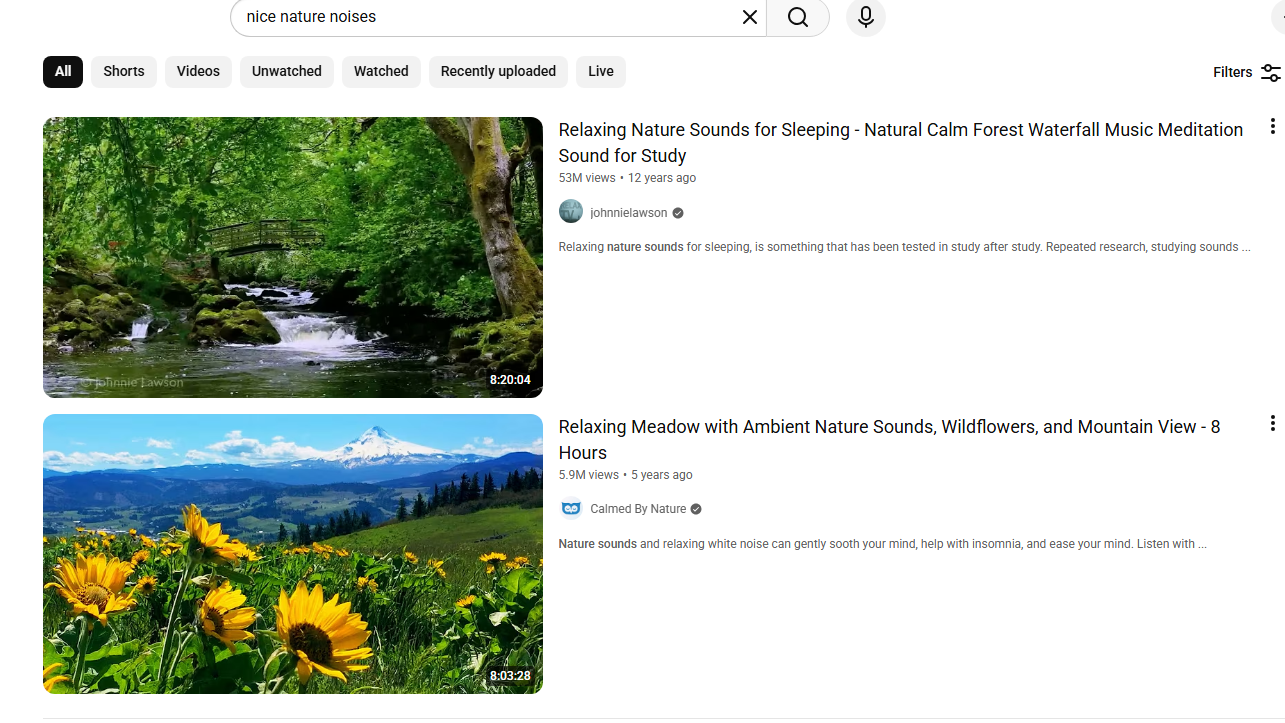Viewport: 1285px width, 723px height.
Task: Click the '5 years ago' upload date
Action: pyautogui.click(x=662, y=475)
